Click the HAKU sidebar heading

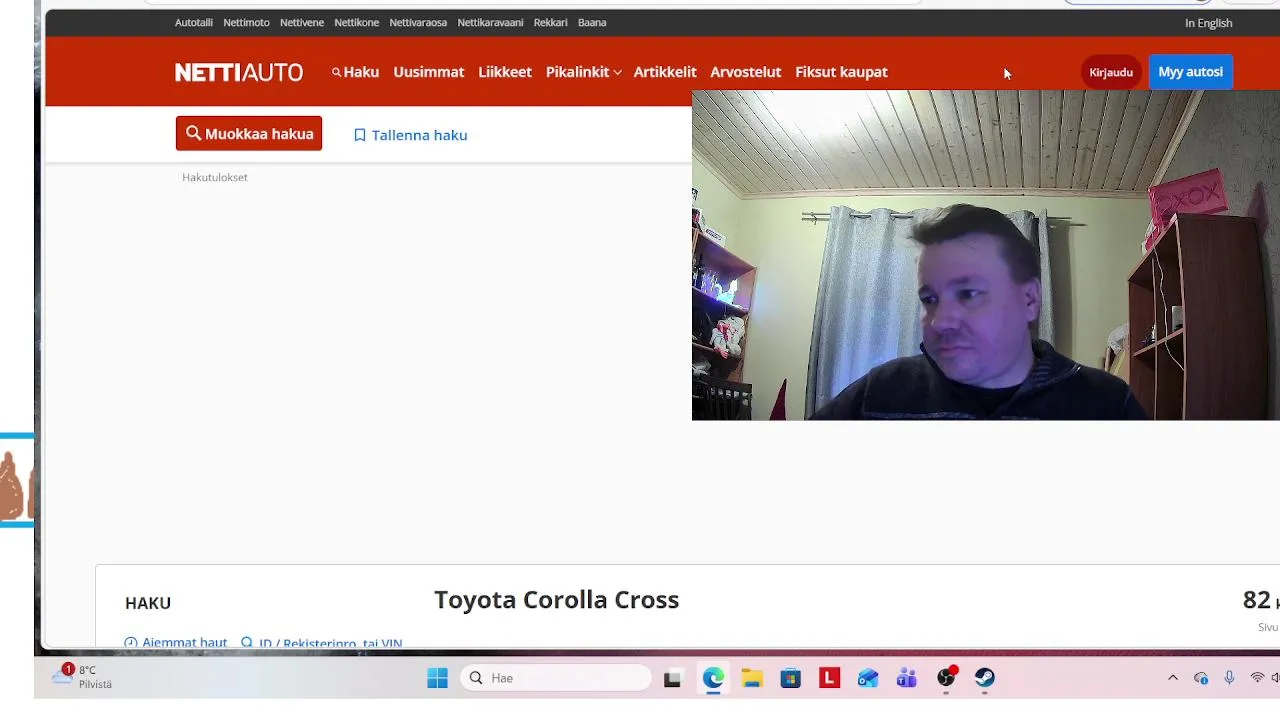(148, 603)
